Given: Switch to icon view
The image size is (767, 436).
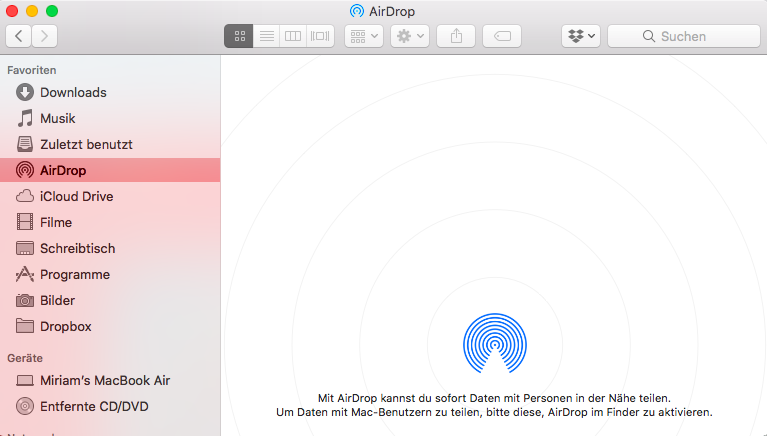Looking at the screenshot, I should click(239, 36).
